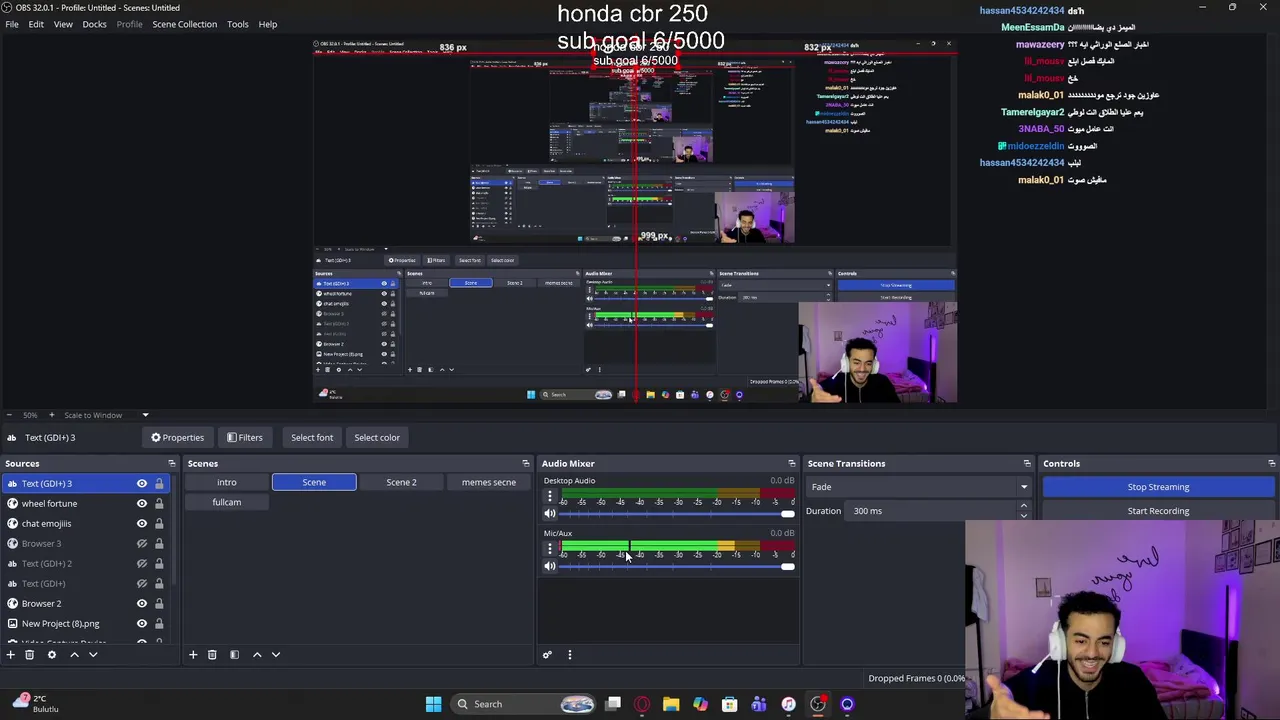
Task: Open the Docks menu
Action: [94, 24]
